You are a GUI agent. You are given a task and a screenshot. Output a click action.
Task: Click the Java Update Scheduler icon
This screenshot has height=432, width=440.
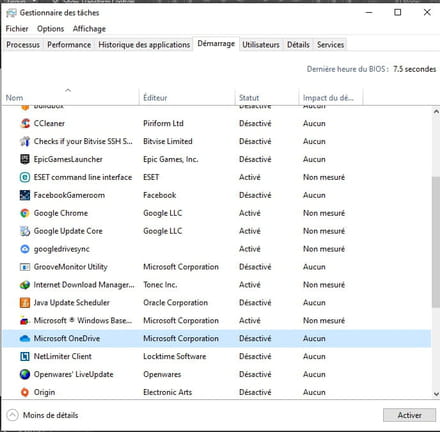25,303
